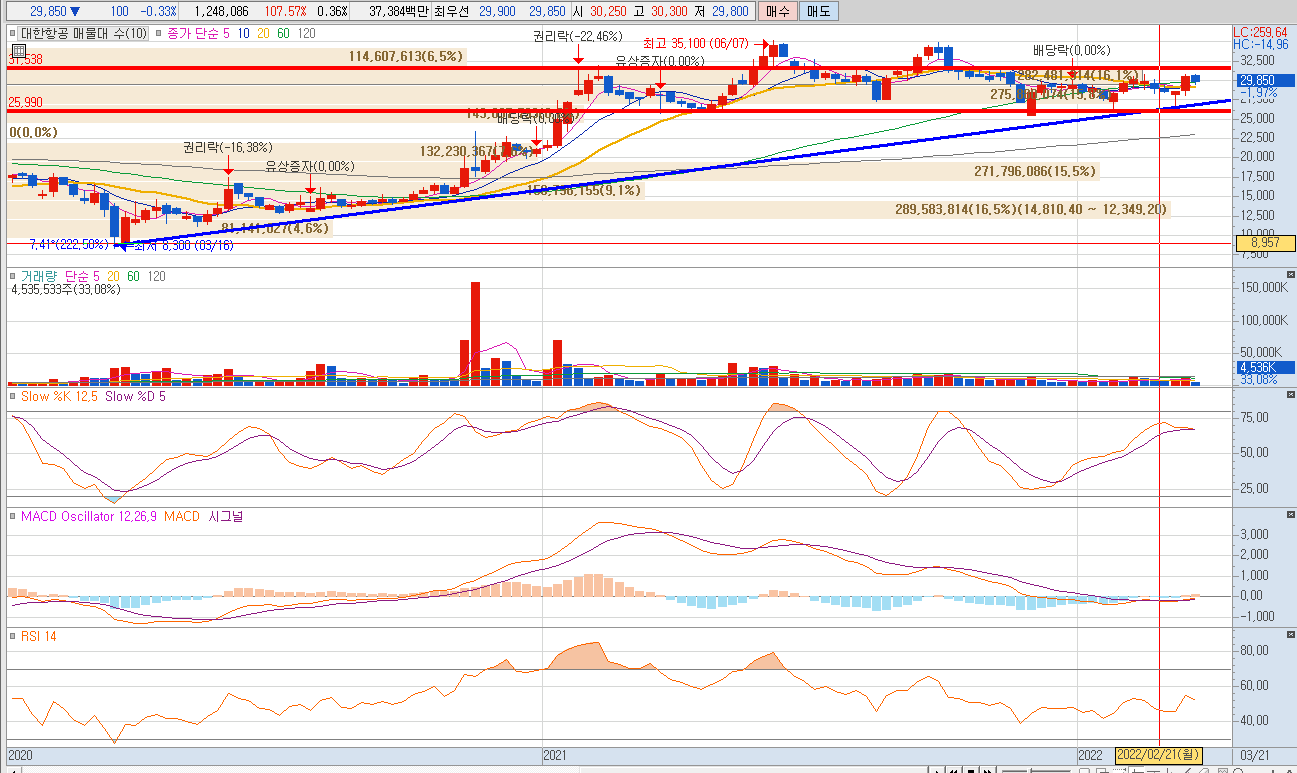This screenshot has width=1297, height=773.
Task: Click the 매도 sell button
Action: click(819, 12)
